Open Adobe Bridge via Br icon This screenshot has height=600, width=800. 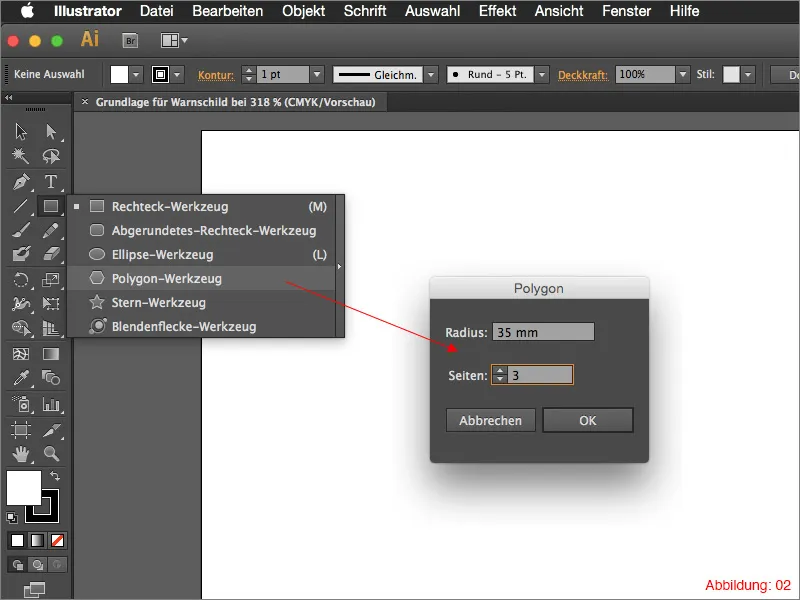[131, 40]
